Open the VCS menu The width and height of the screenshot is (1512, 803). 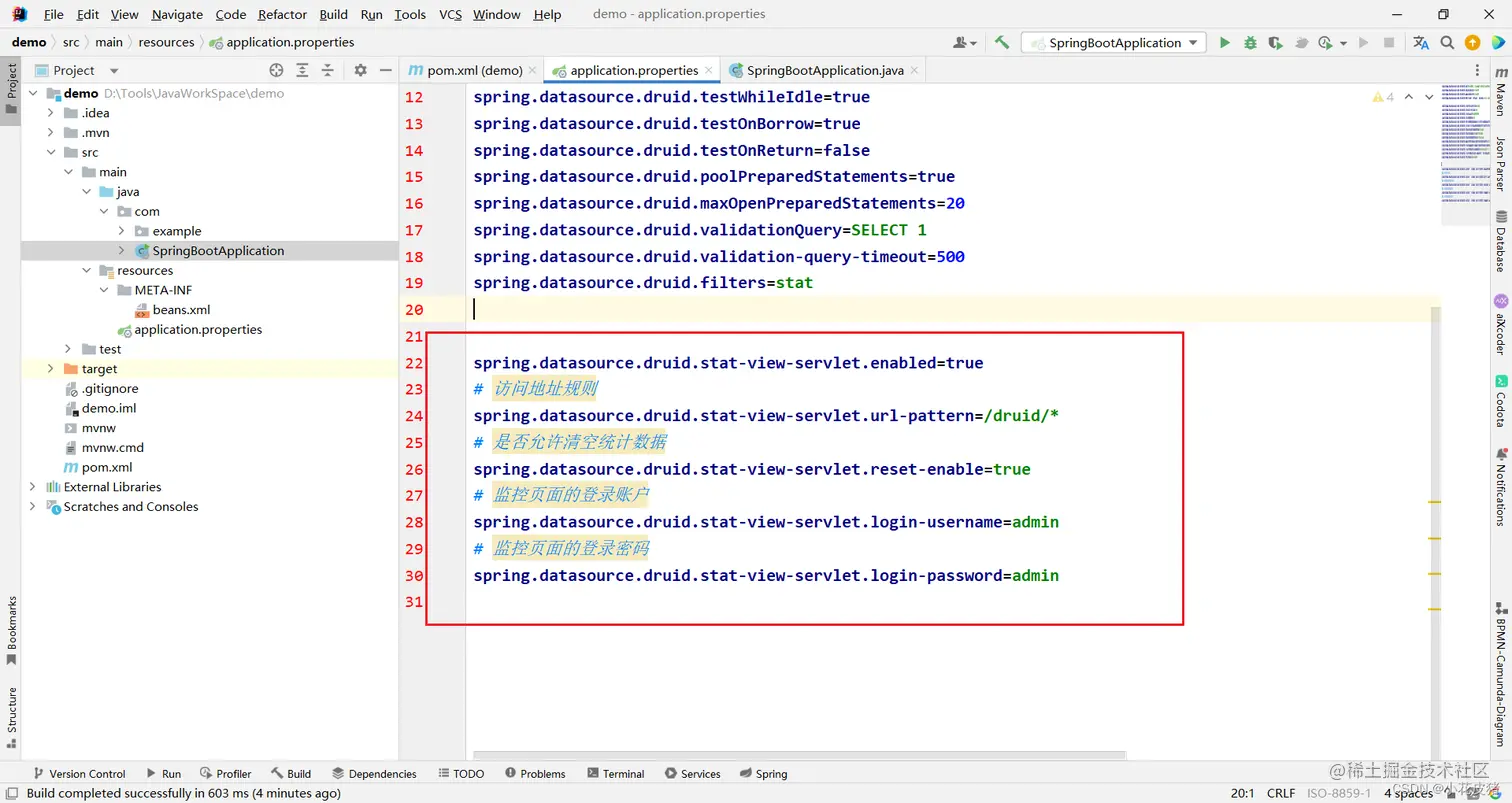[450, 14]
